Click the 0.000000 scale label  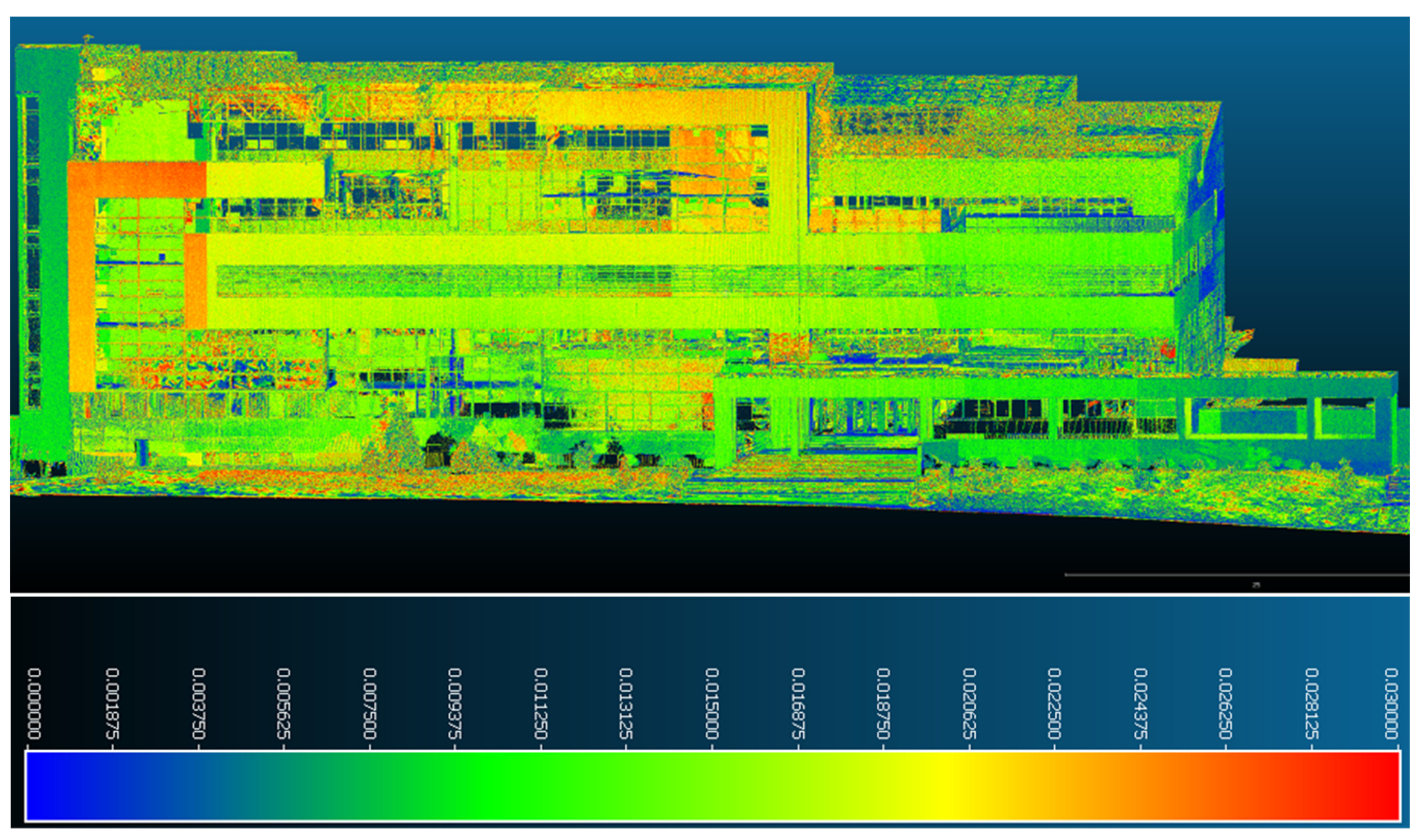(x=35, y=704)
